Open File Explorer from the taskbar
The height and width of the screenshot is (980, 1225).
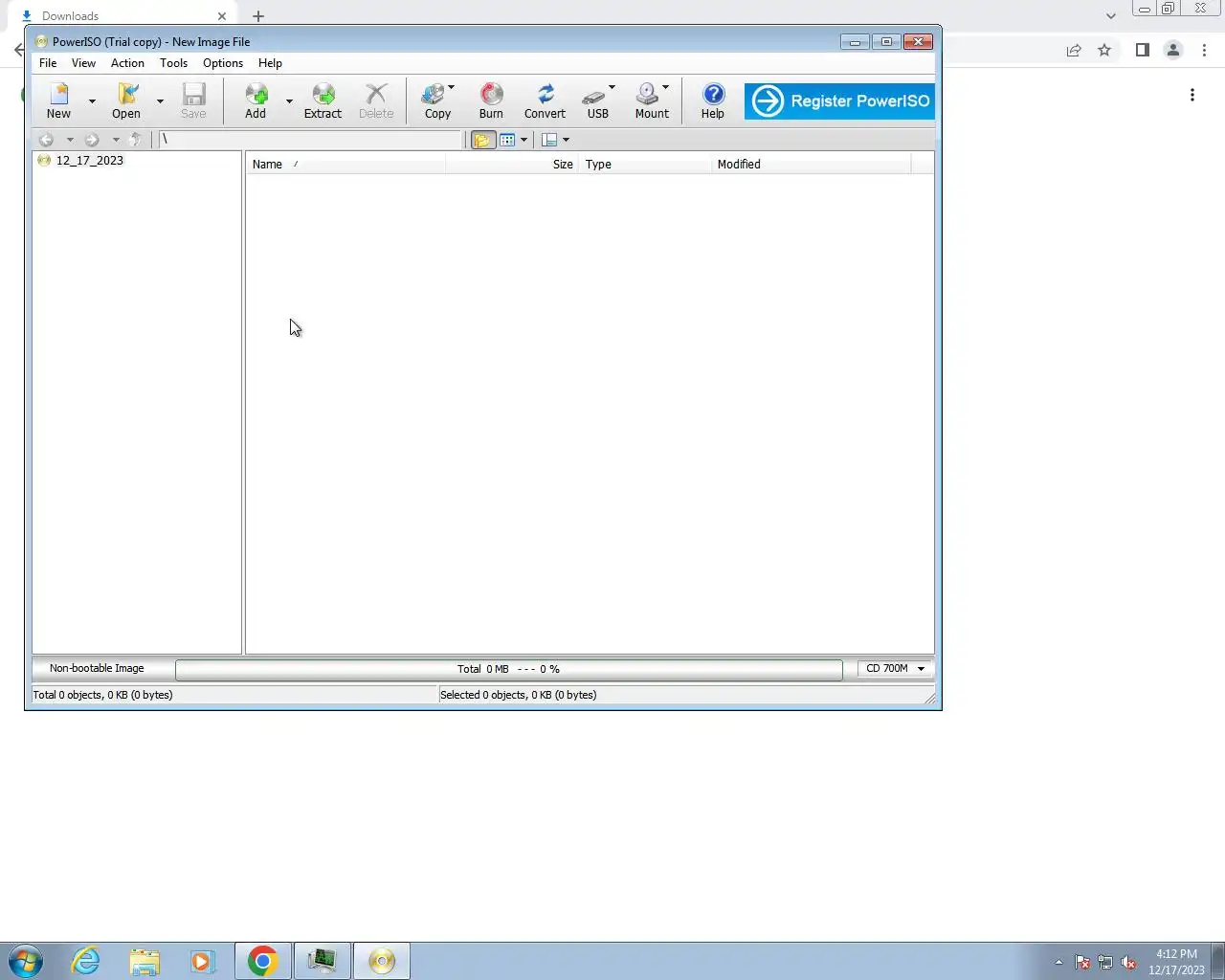coord(145,961)
